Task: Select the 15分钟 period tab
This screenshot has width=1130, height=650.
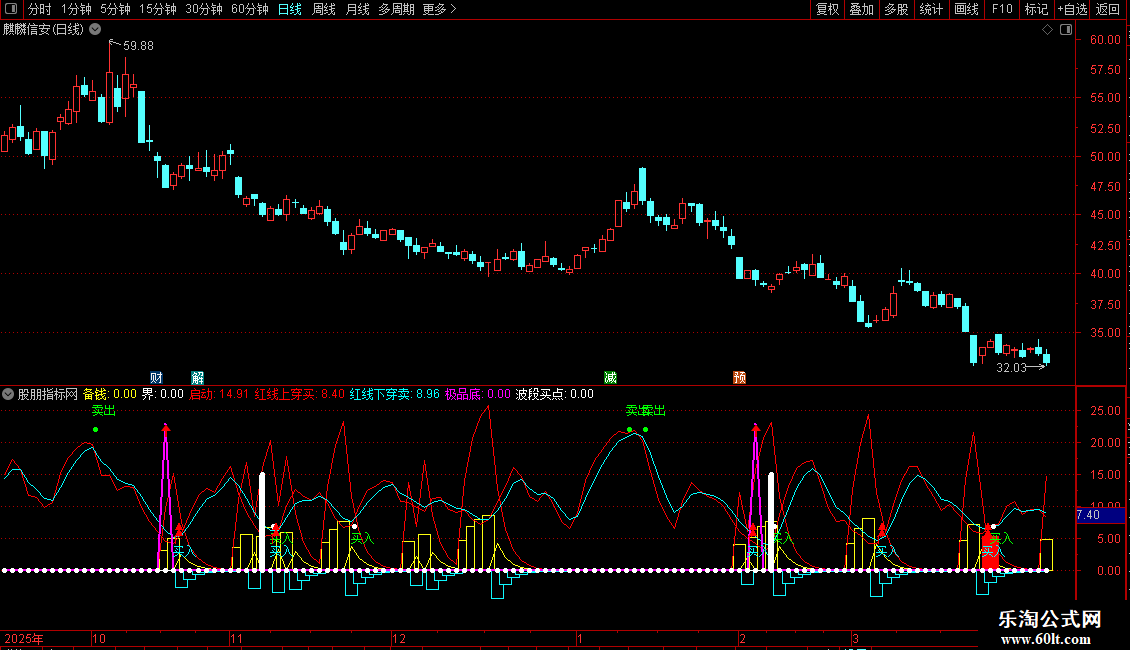Action: (158, 9)
